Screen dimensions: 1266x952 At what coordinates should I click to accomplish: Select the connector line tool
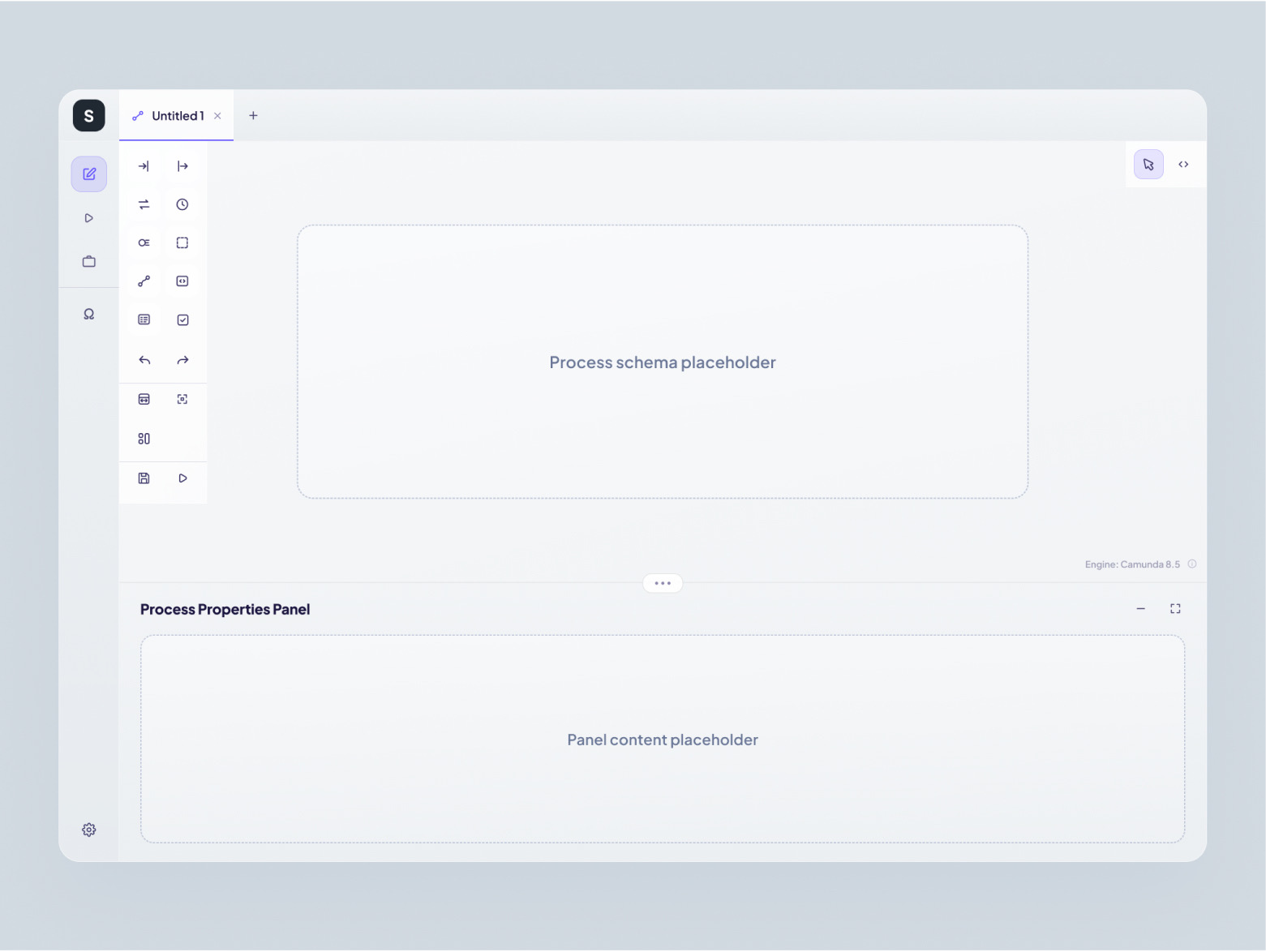[x=144, y=281]
